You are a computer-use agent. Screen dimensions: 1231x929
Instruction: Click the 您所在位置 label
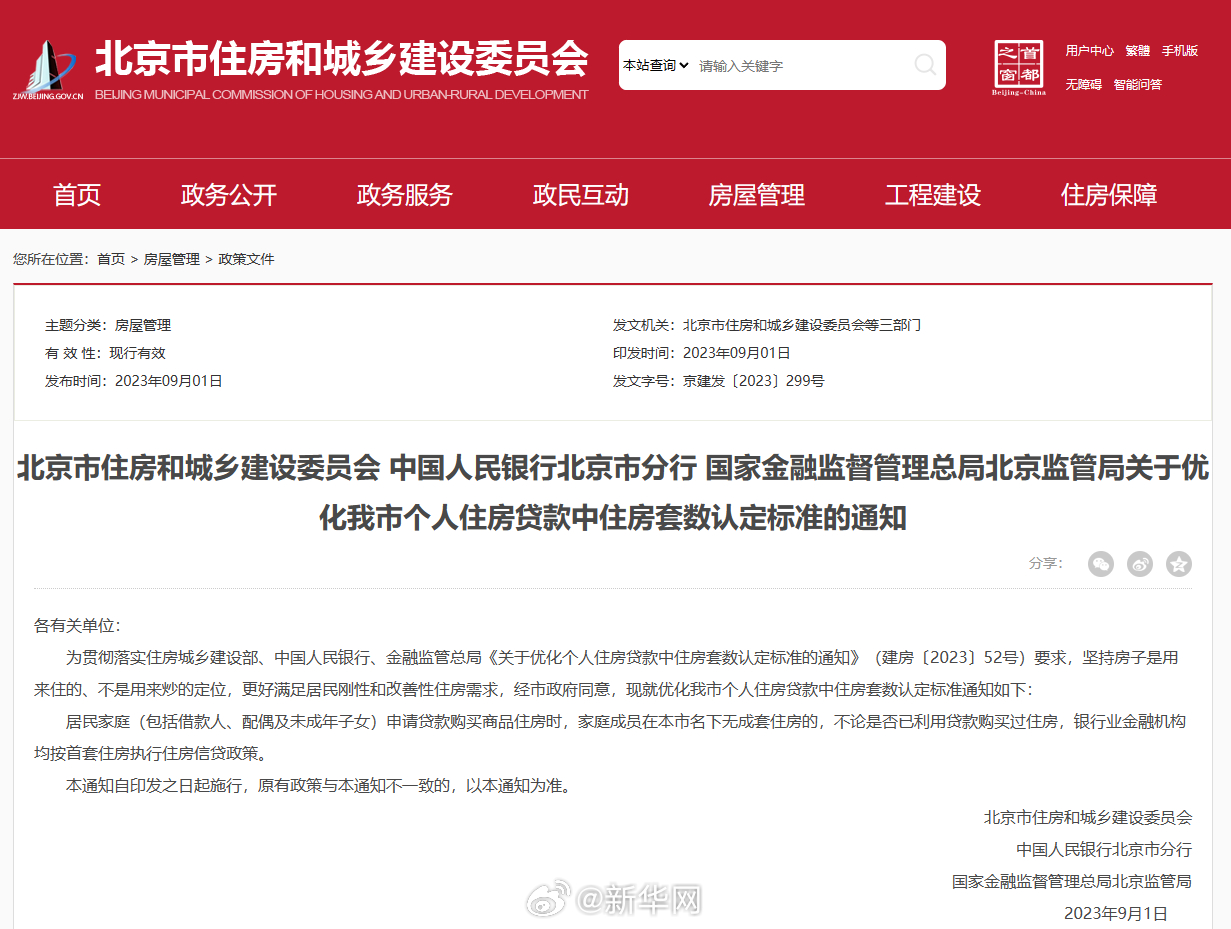[51, 259]
